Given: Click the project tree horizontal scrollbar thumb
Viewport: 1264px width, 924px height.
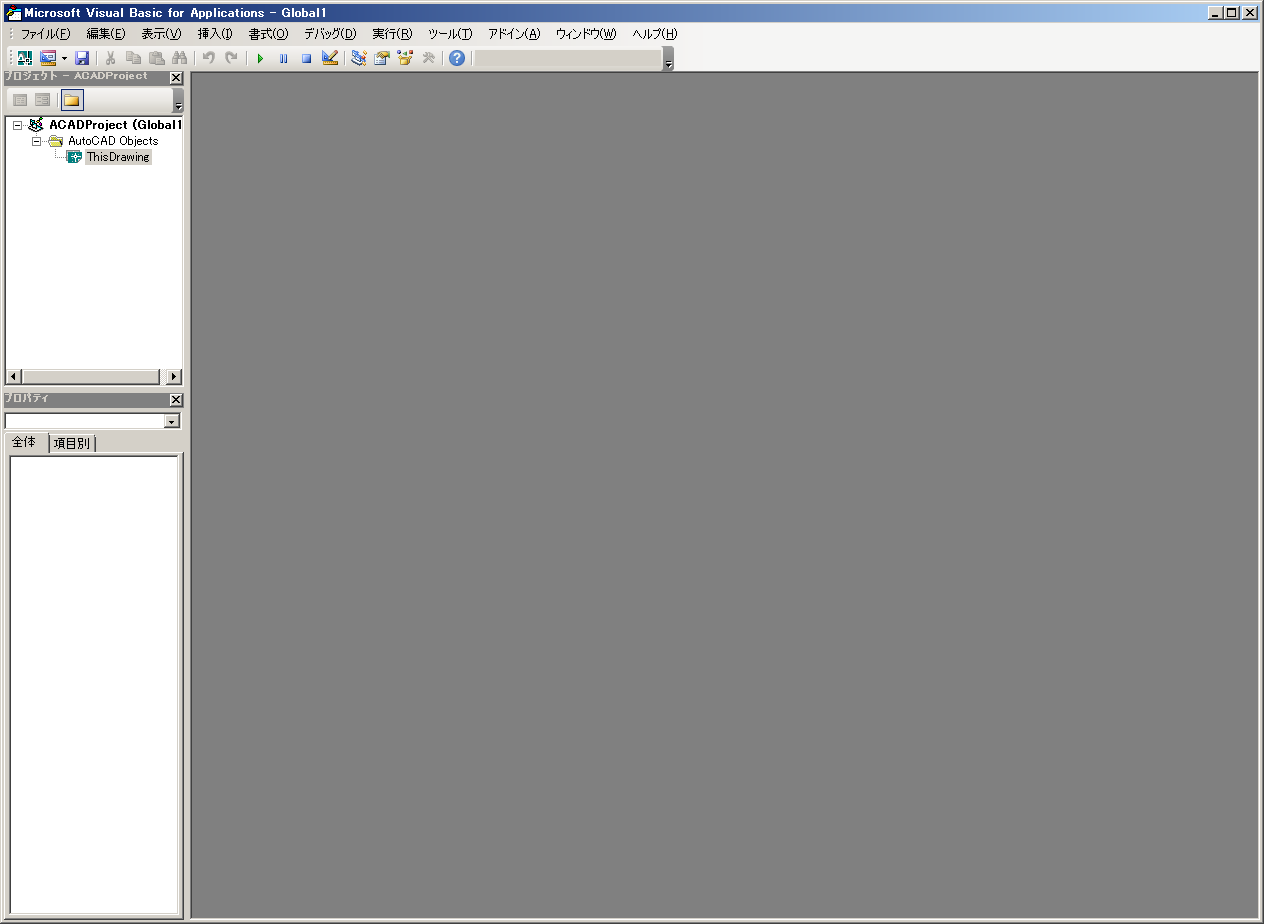Looking at the screenshot, I should click(90, 377).
